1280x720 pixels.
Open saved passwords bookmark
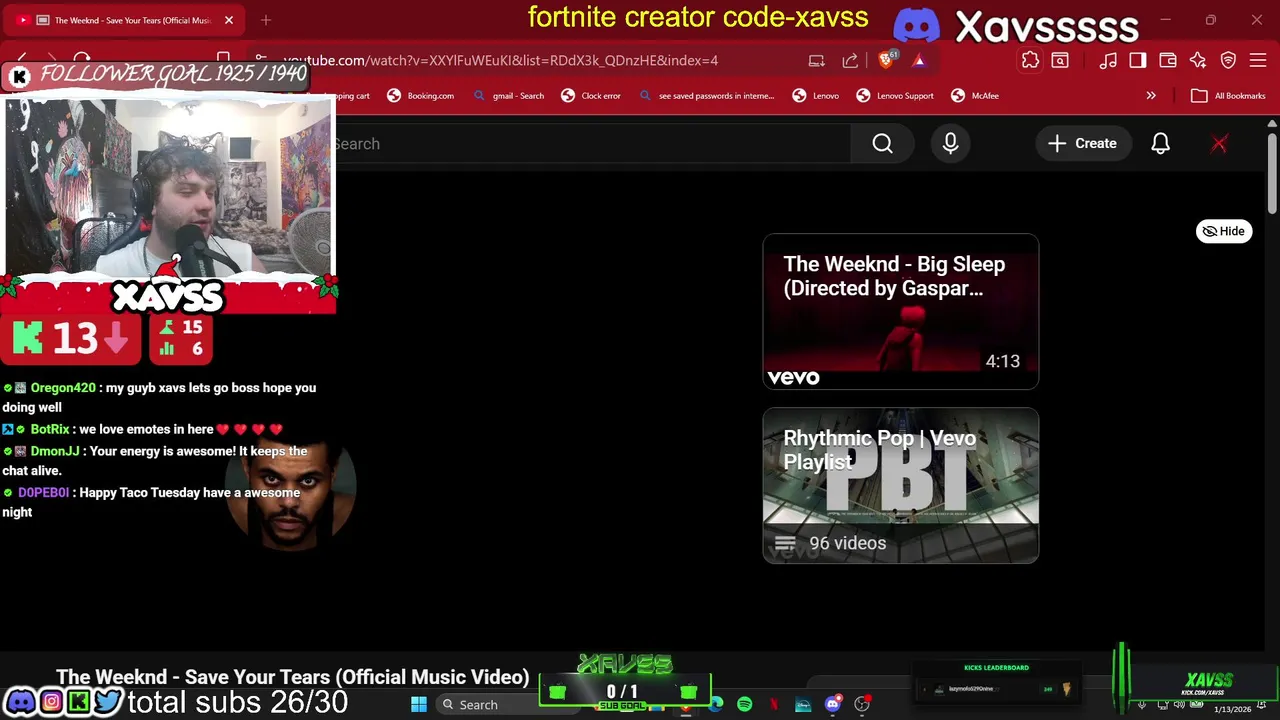pyautogui.click(x=706, y=96)
